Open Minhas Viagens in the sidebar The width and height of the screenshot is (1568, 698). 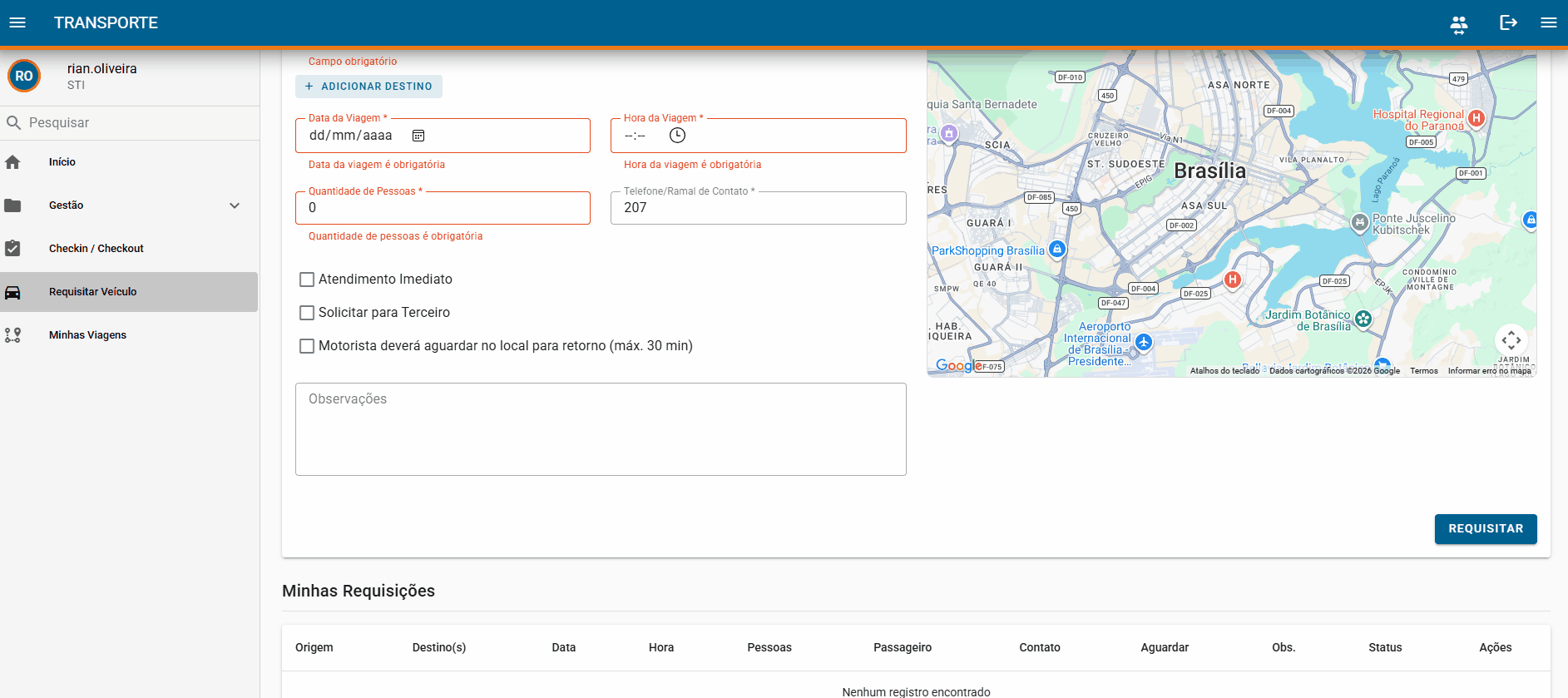(129, 335)
